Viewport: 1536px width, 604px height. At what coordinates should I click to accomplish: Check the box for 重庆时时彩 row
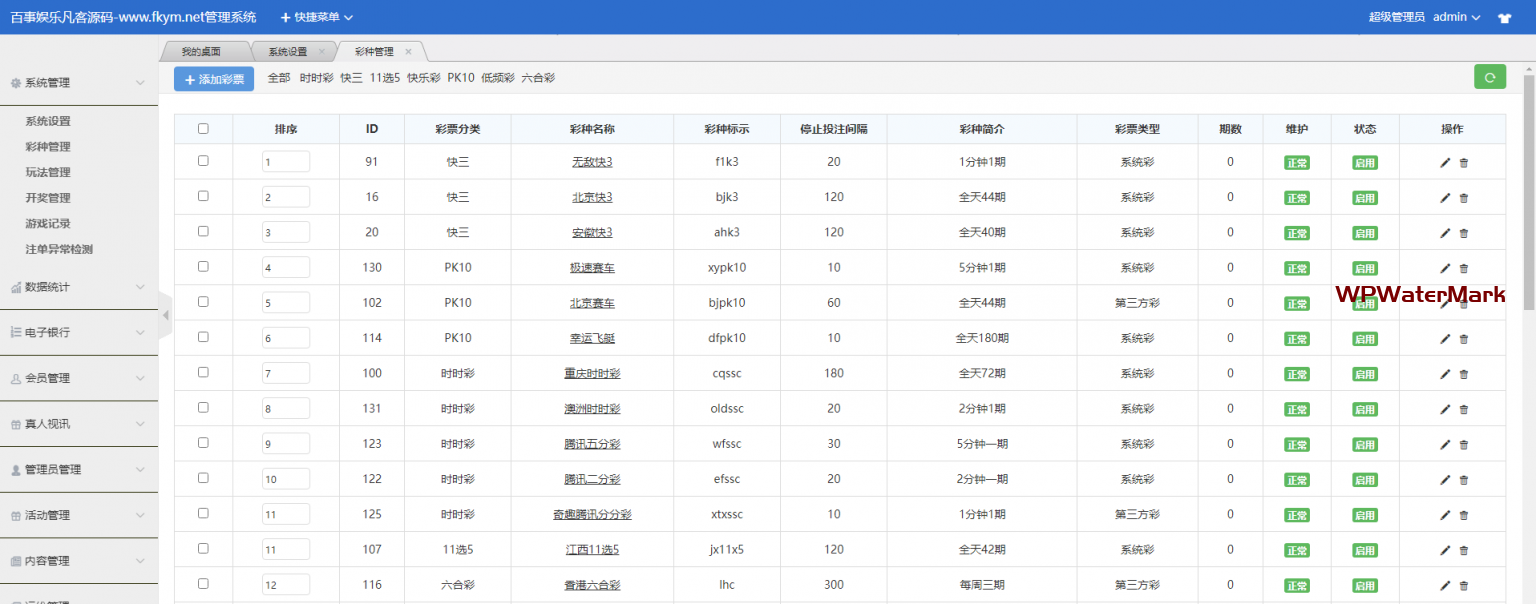(x=203, y=372)
